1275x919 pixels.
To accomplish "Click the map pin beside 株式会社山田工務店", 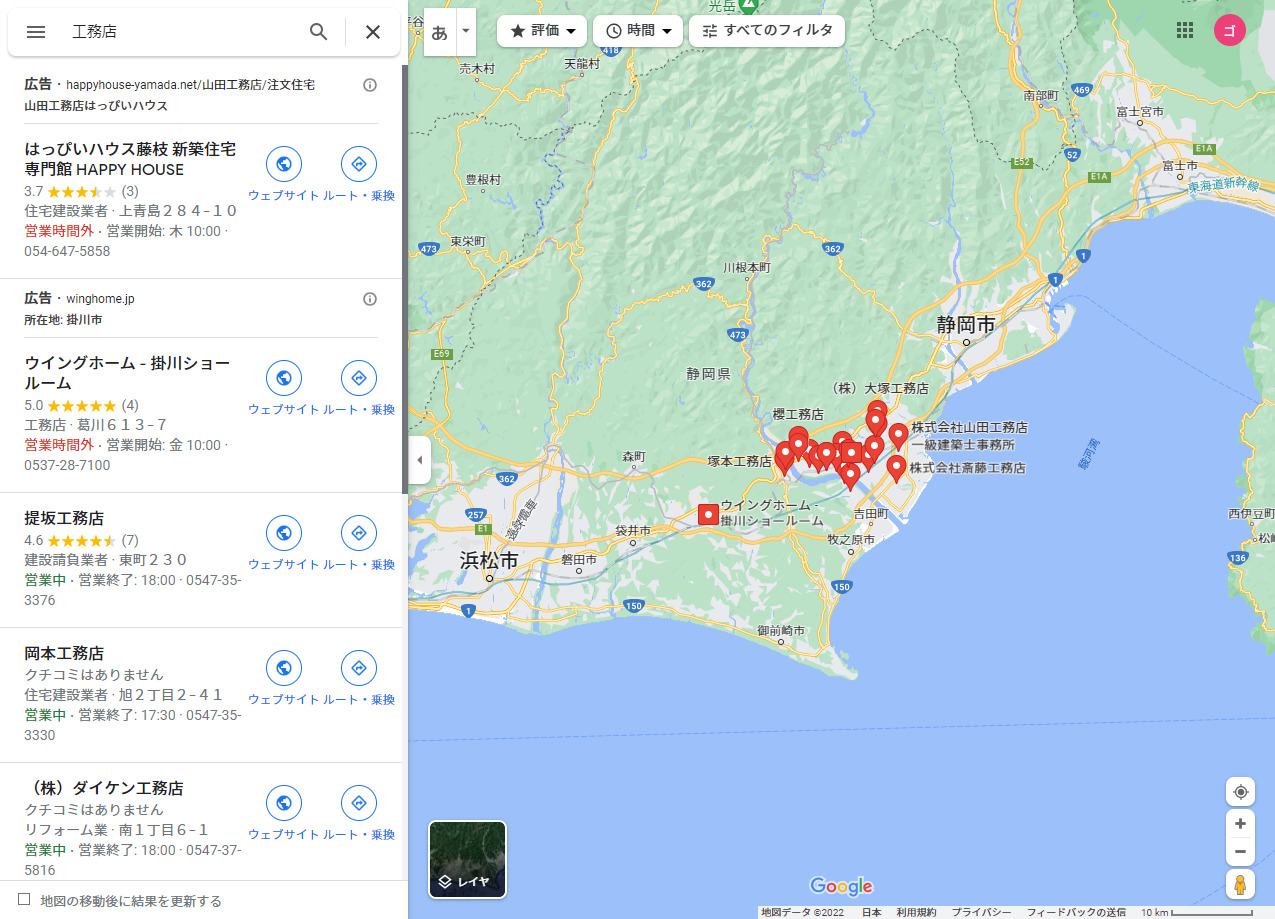I will click(x=898, y=436).
